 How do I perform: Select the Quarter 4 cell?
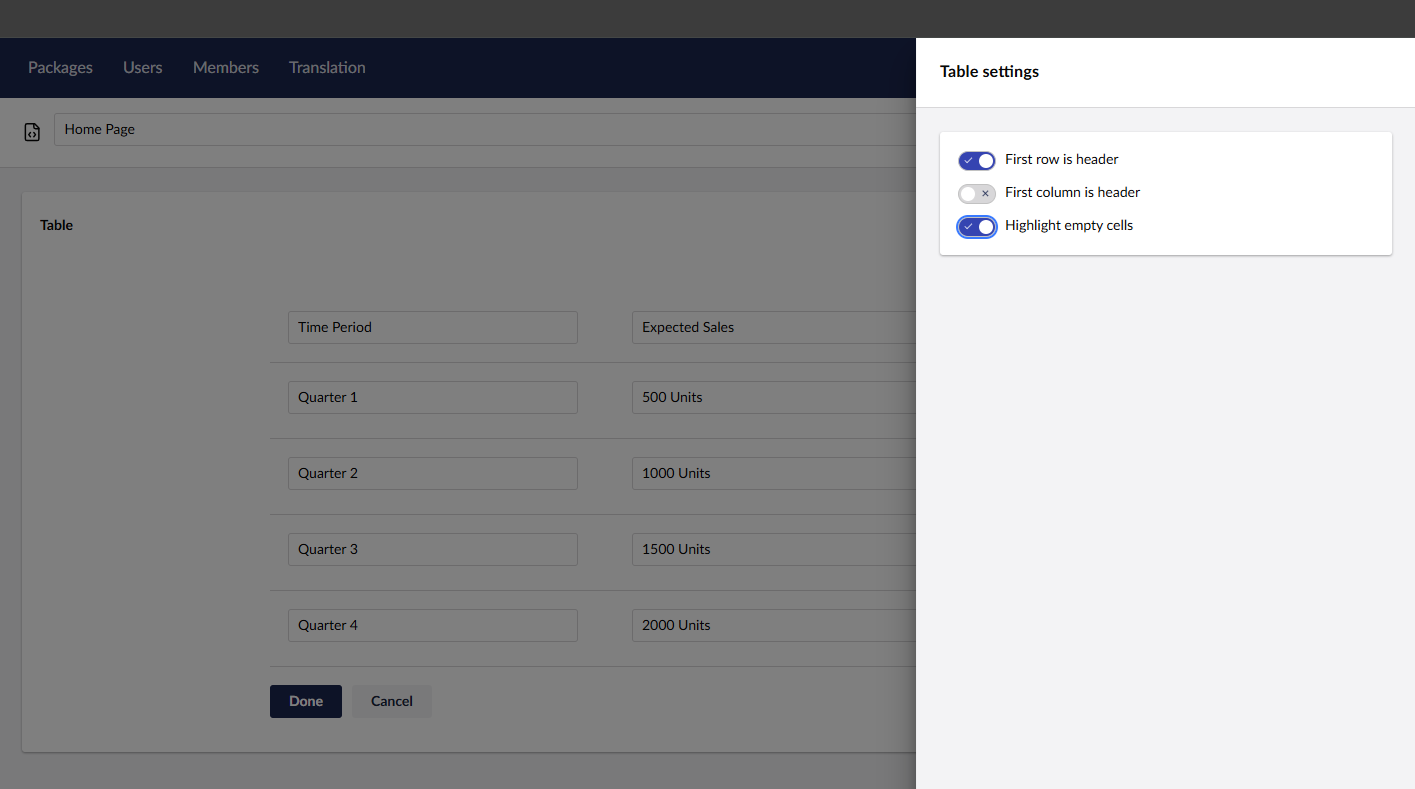pyautogui.click(x=432, y=625)
